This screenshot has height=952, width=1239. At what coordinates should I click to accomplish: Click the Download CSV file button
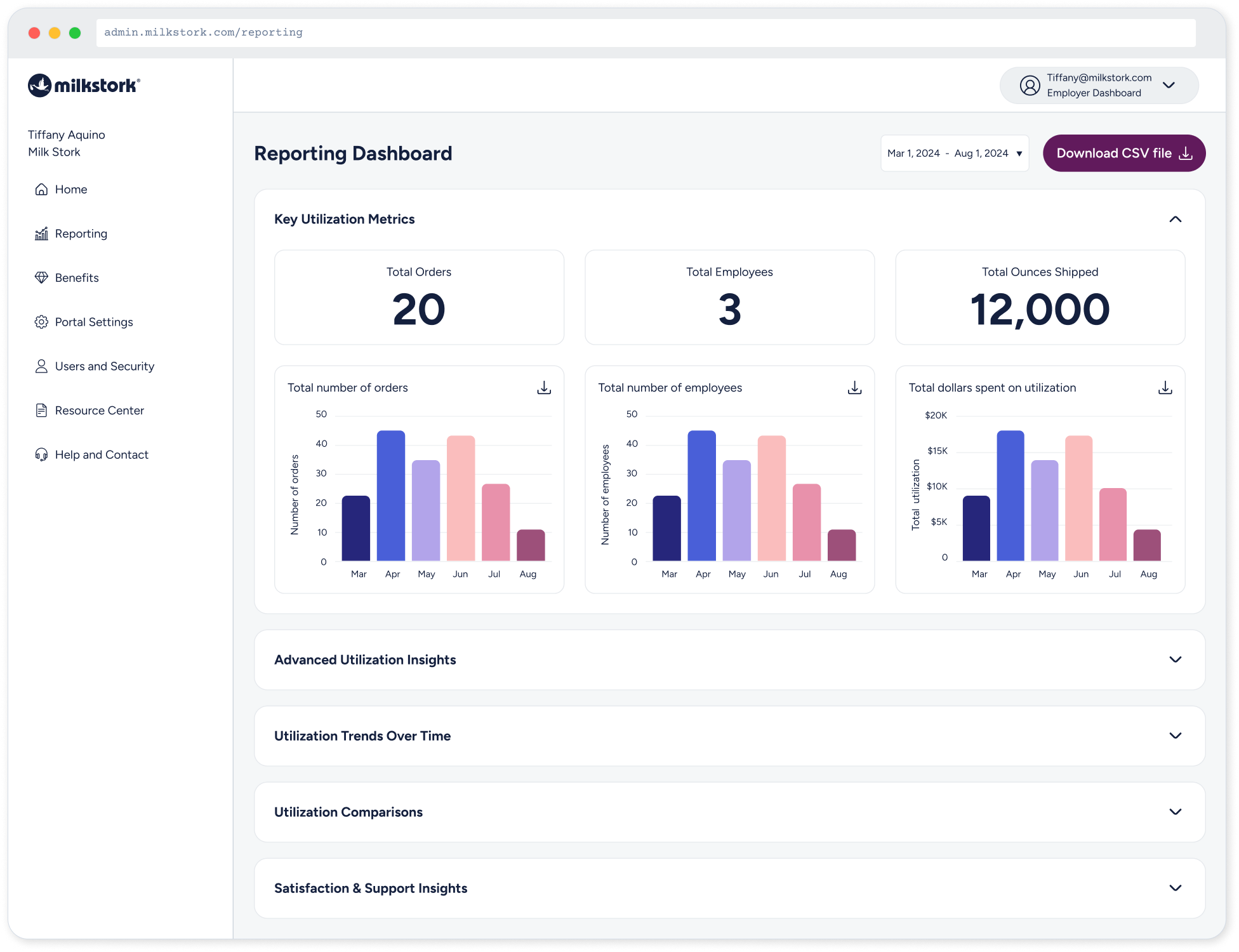(1124, 153)
